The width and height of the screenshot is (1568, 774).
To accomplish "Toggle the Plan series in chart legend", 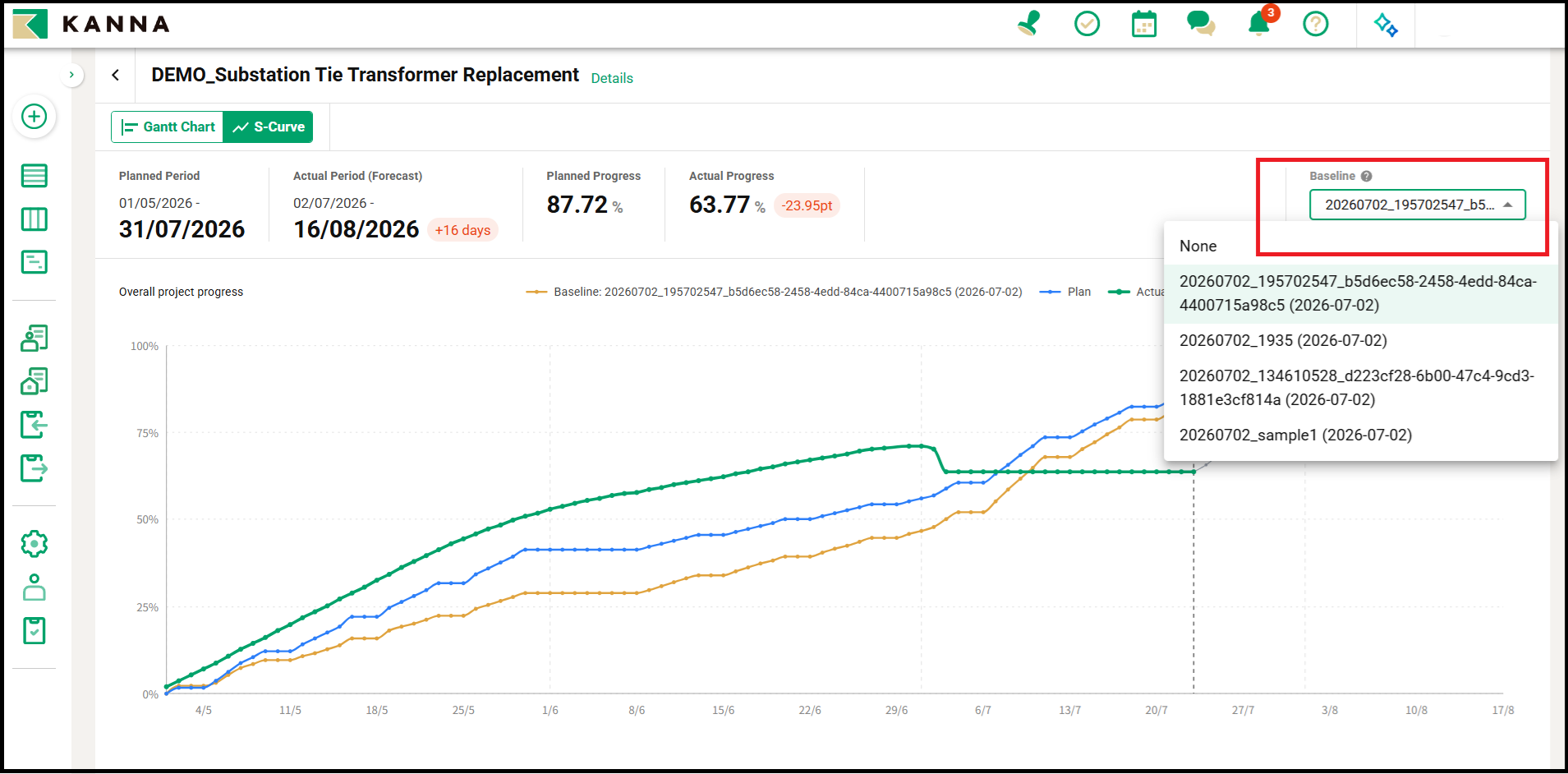I will click(1064, 292).
